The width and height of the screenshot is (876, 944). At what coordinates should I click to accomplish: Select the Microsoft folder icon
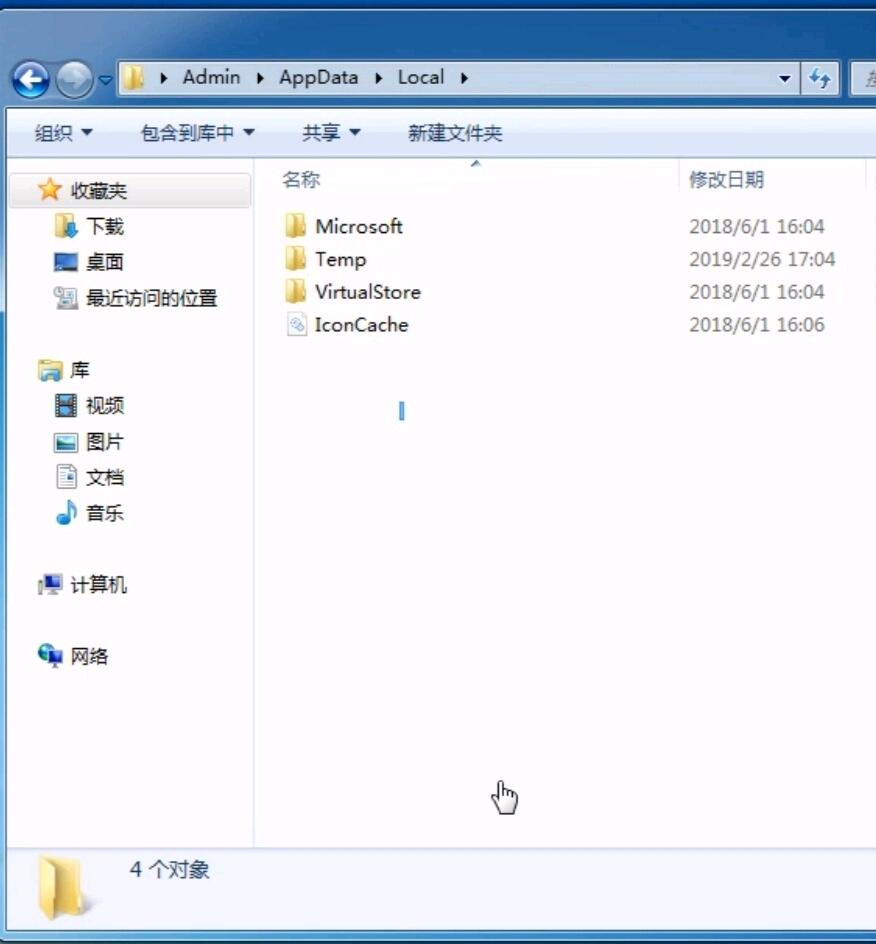[x=295, y=226]
